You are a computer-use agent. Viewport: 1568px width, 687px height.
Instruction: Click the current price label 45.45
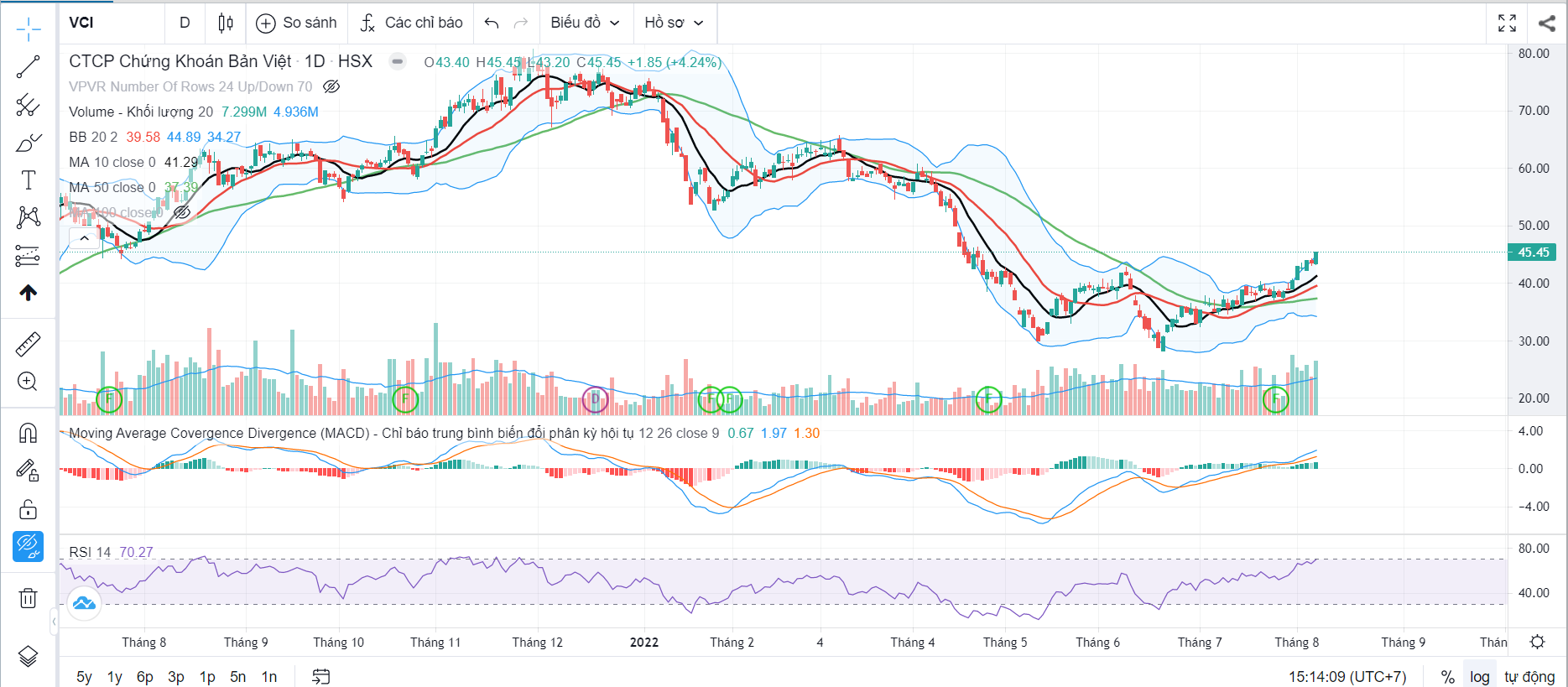click(1533, 252)
